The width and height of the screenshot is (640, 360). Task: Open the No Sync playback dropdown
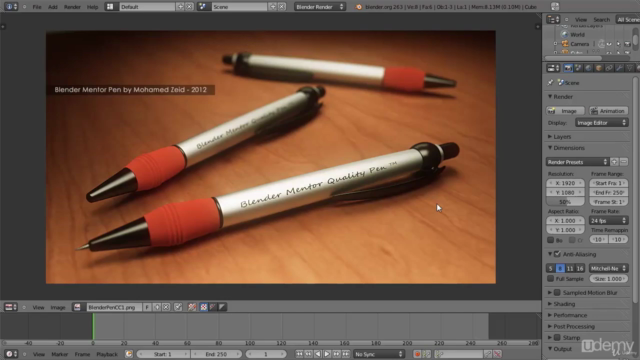(379, 354)
